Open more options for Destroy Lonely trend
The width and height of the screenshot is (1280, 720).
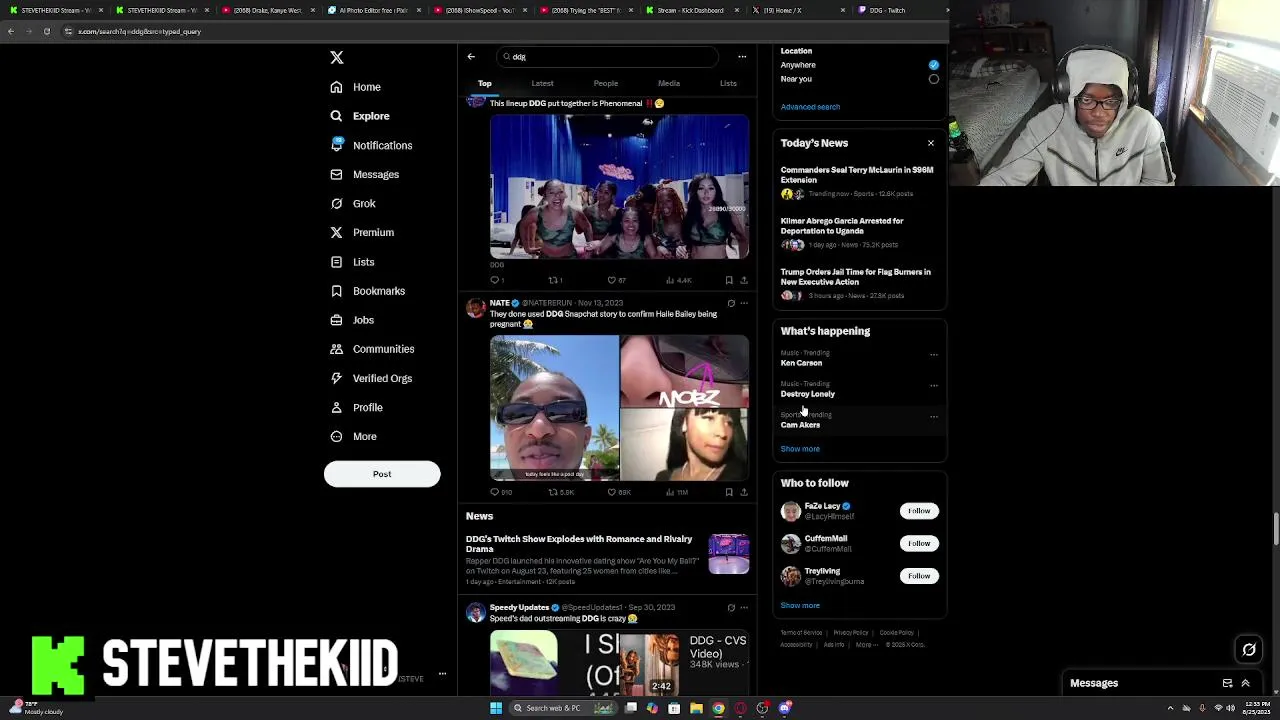coord(934,385)
